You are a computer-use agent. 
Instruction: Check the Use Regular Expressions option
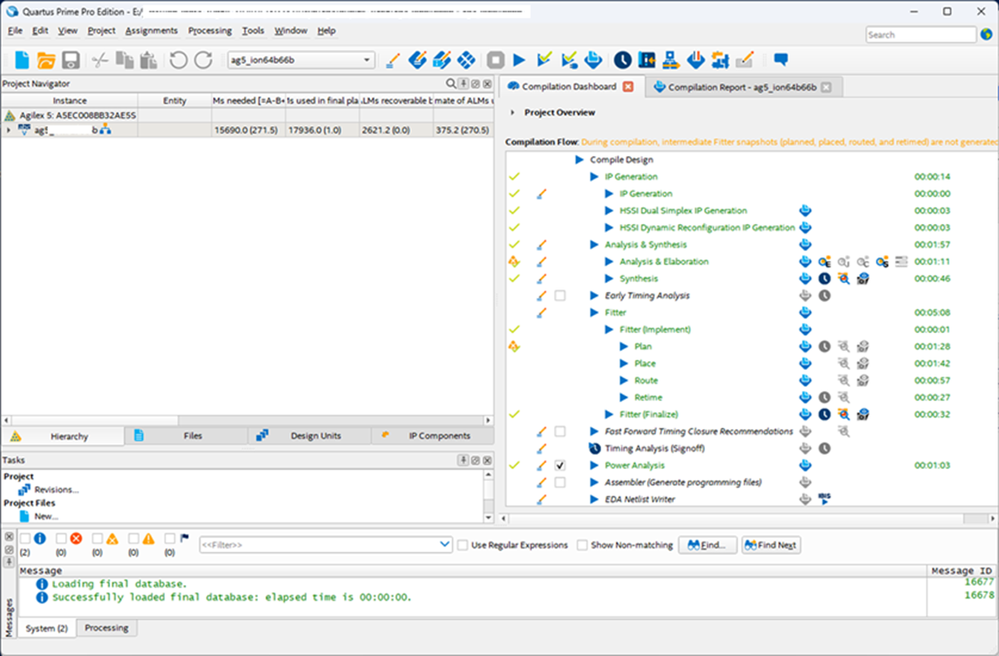(x=462, y=545)
